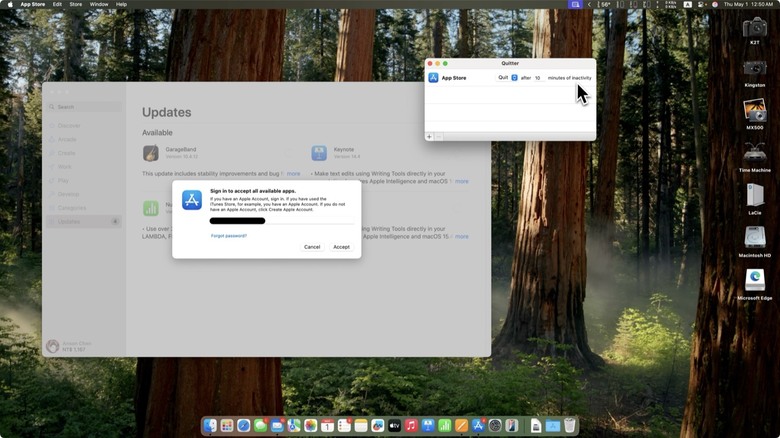Click the purple screen icon in the menu bar
Image resolution: width=780 pixels, height=438 pixels.
coord(575,4)
